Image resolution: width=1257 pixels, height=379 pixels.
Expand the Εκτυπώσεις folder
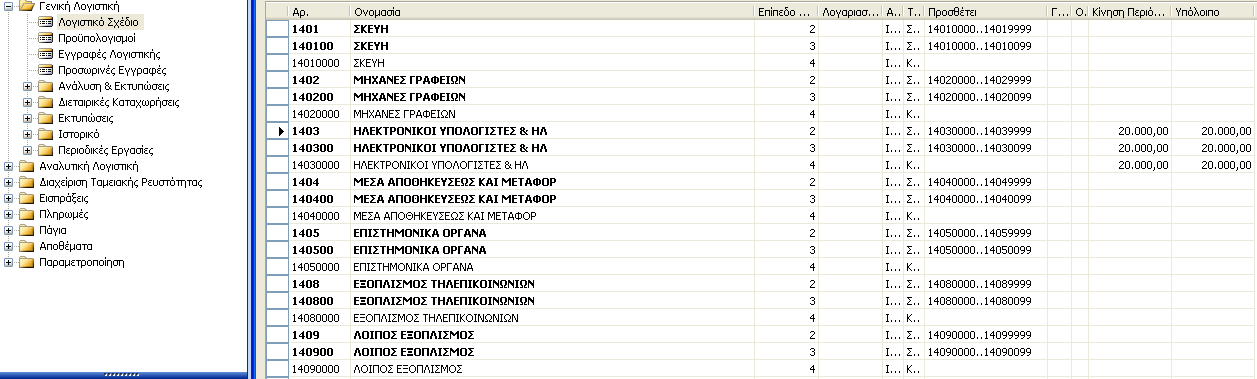[28, 118]
